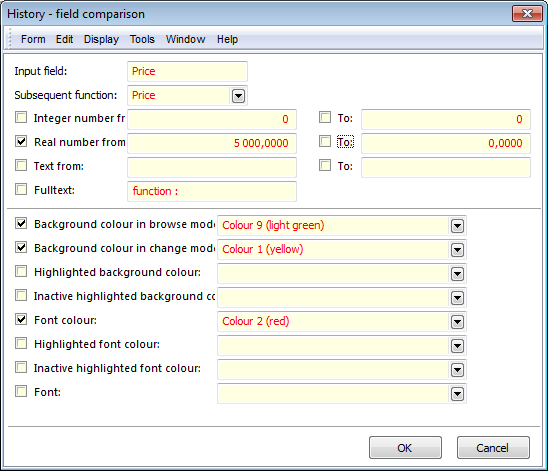The image size is (548, 471).
Task: Open the browse mode background colour dropdown arrow
Action: [x=457, y=226]
